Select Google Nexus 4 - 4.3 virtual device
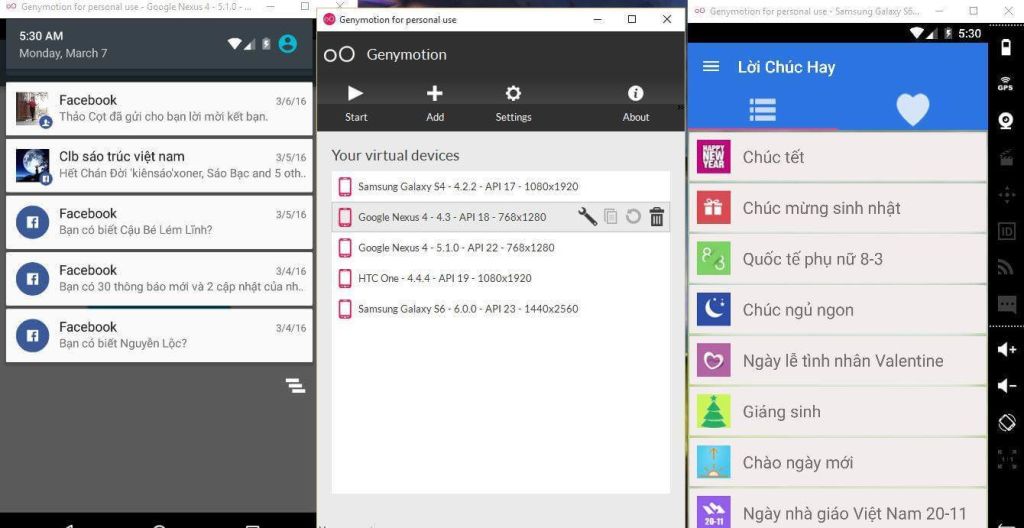The height and width of the screenshot is (528, 1024). 501,216
